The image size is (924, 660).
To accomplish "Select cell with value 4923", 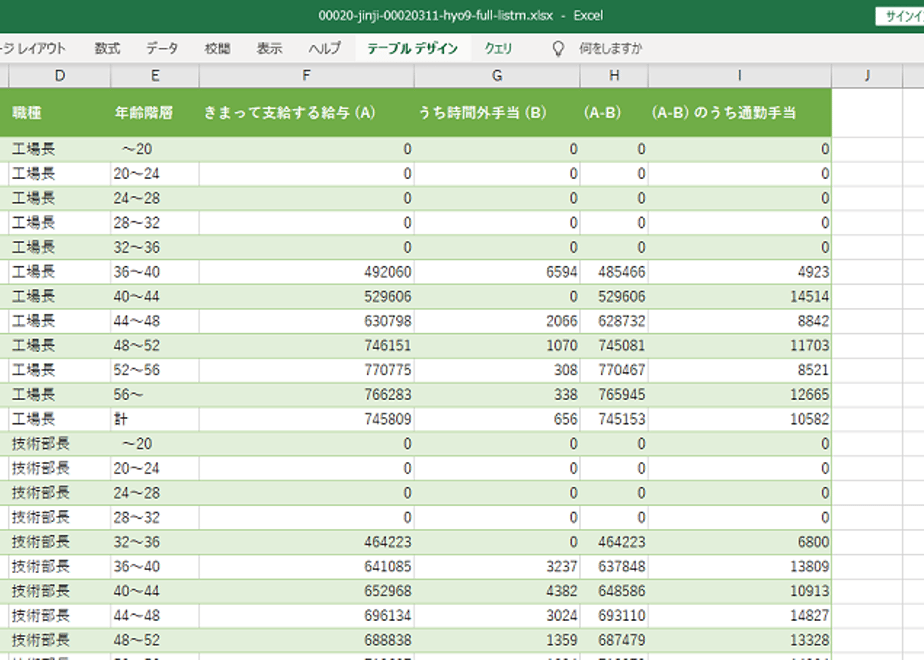I will [740, 272].
